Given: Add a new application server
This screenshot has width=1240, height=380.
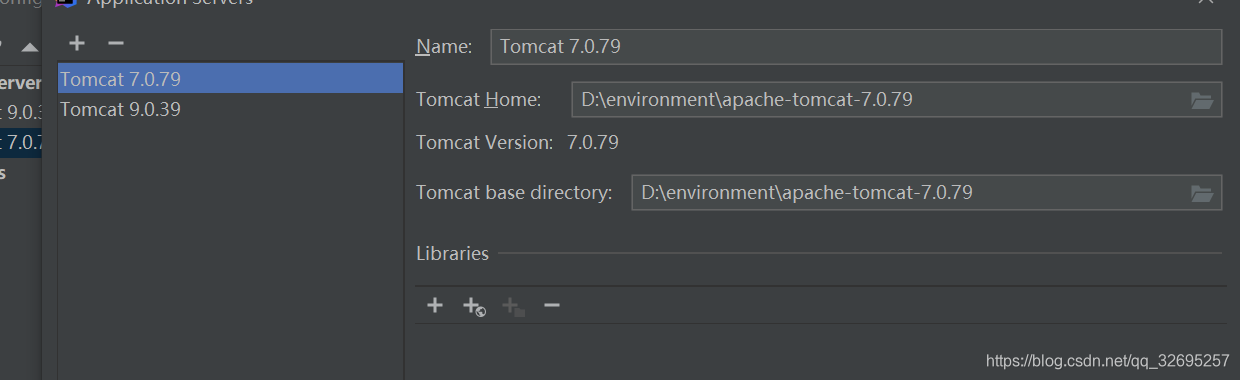Looking at the screenshot, I should coord(77,43).
